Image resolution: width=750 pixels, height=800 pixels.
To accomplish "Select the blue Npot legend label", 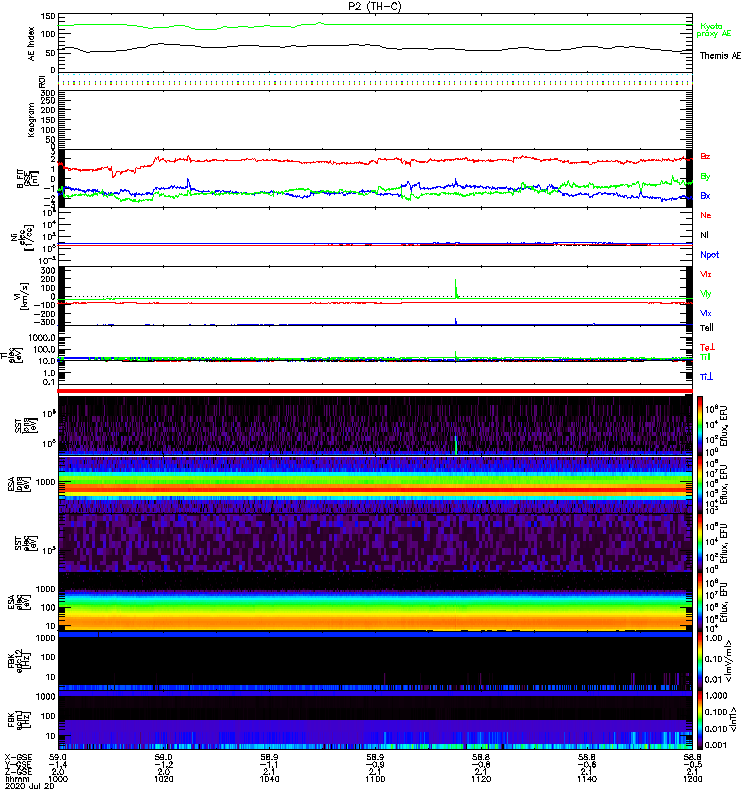I will (709, 255).
